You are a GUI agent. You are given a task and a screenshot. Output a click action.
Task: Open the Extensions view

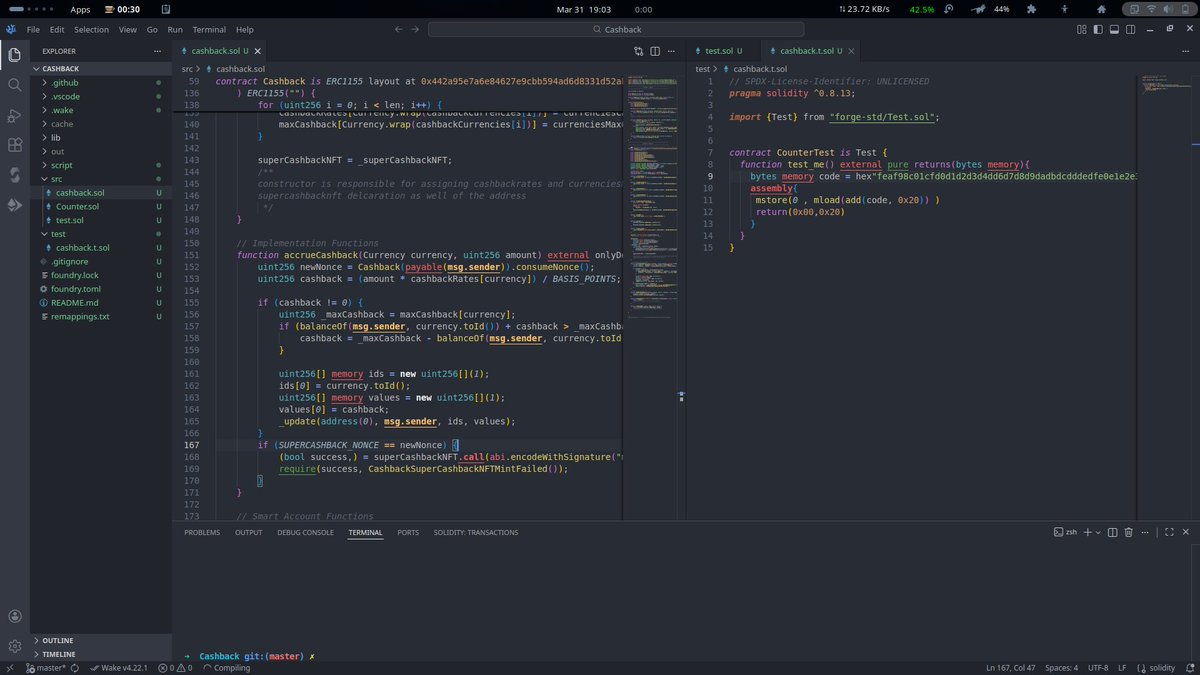pos(14,145)
